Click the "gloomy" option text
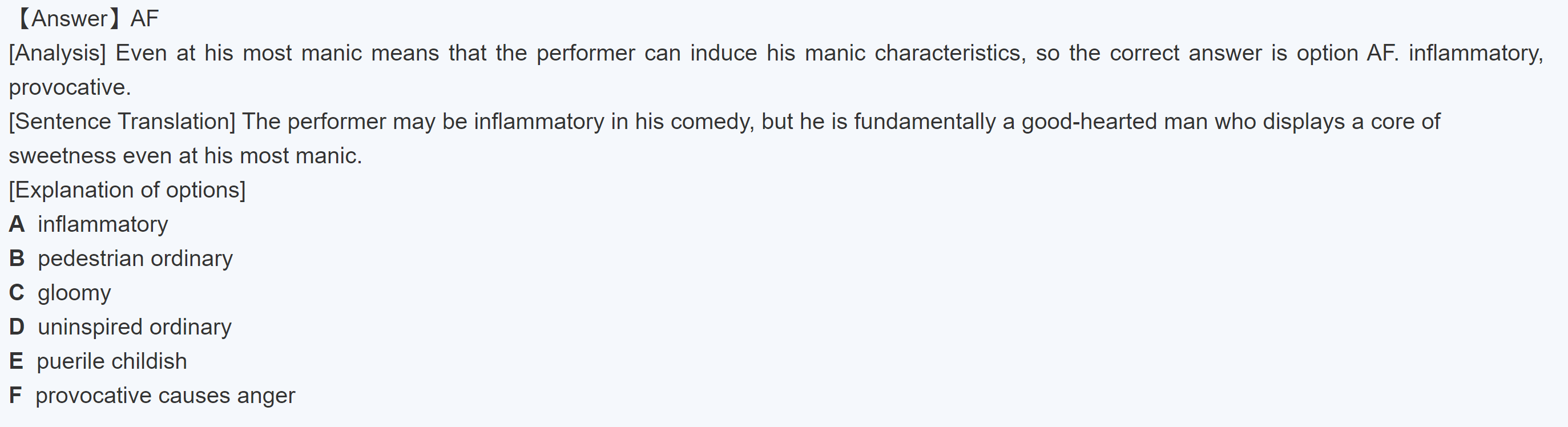 pyautogui.click(x=74, y=293)
